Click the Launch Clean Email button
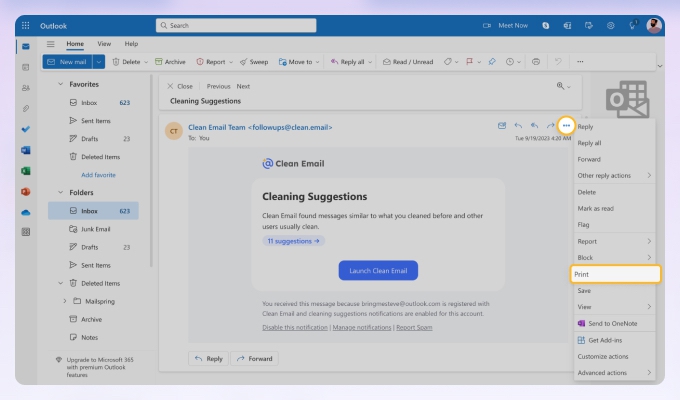The image size is (680, 400). click(377, 270)
